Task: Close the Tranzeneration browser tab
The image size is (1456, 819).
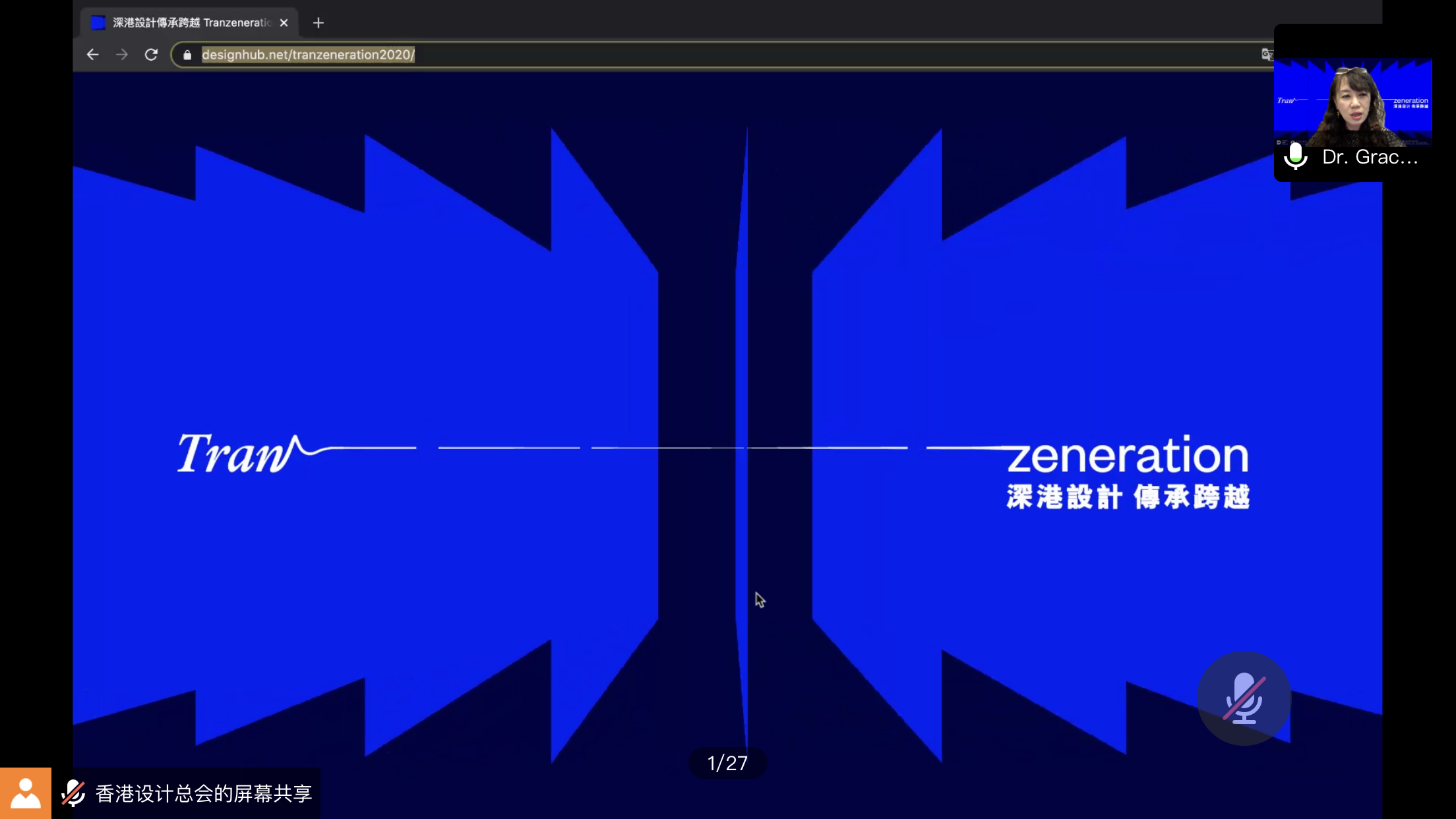Action: click(284, 23)
